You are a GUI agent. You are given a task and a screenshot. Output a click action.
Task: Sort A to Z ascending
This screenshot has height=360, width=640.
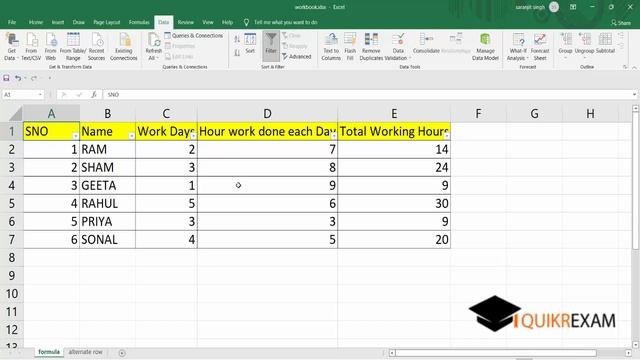tap(237, 40)
